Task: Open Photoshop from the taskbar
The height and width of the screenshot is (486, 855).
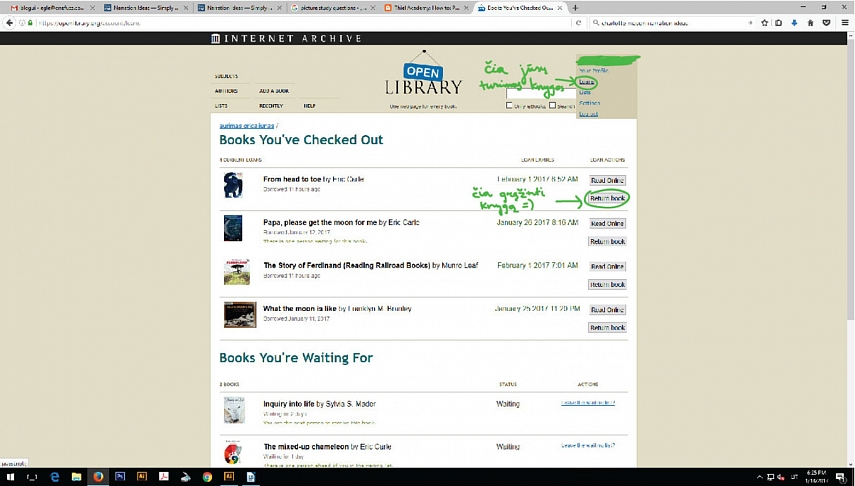Action: click(120, 477)
